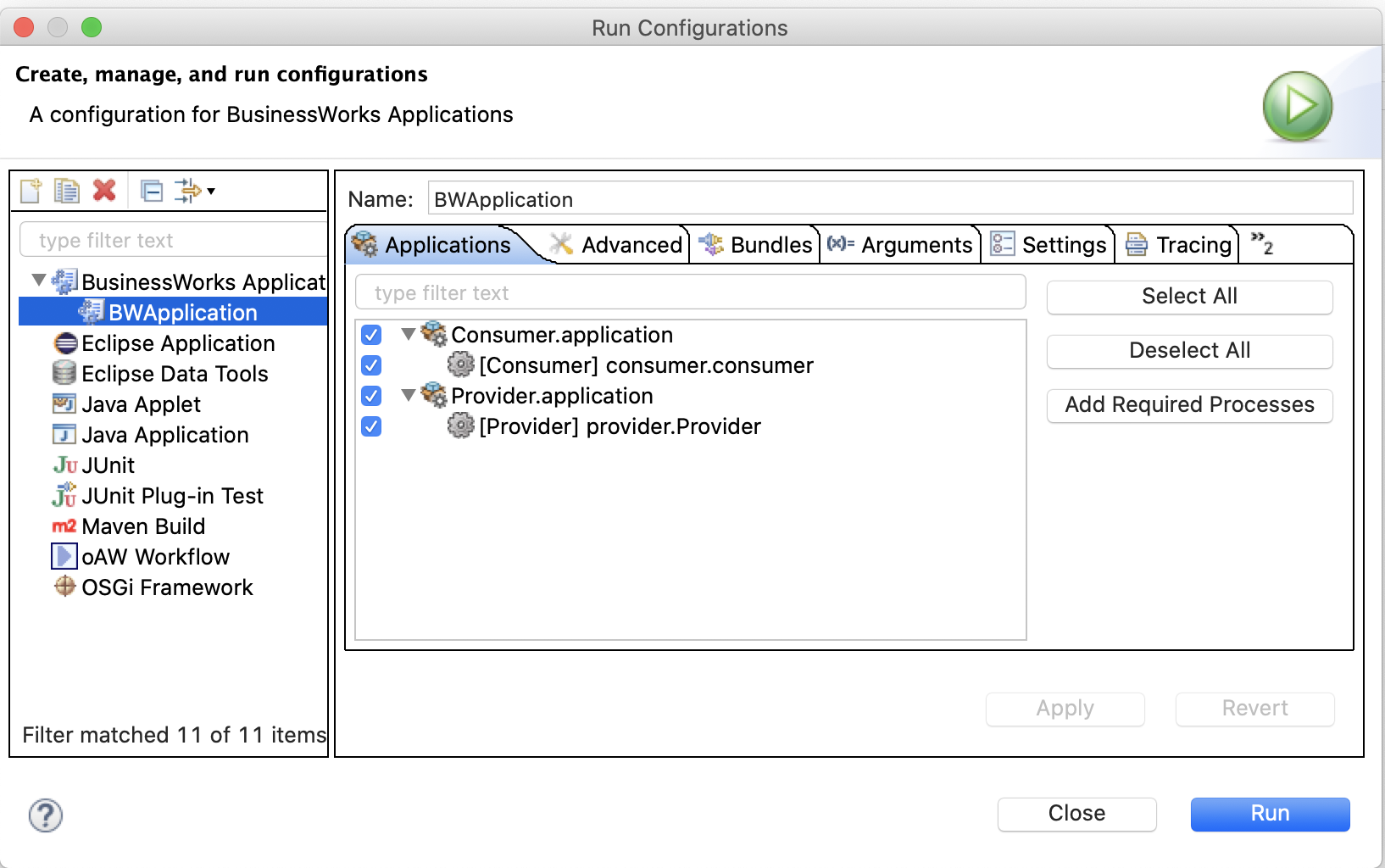Click the Collapse All icon
This screenshot has height=868, width=1385.
[152, 191]
